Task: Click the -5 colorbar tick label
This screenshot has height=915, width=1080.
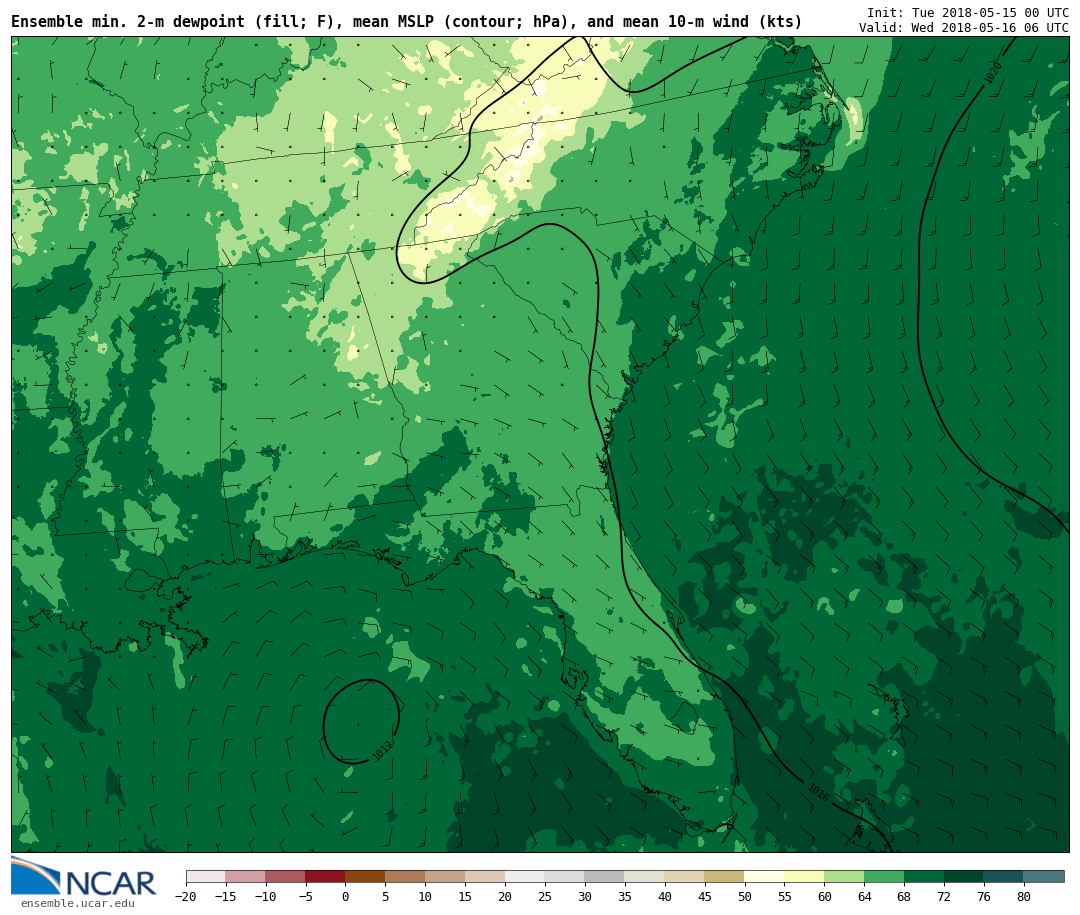Action: coord(306,896)
